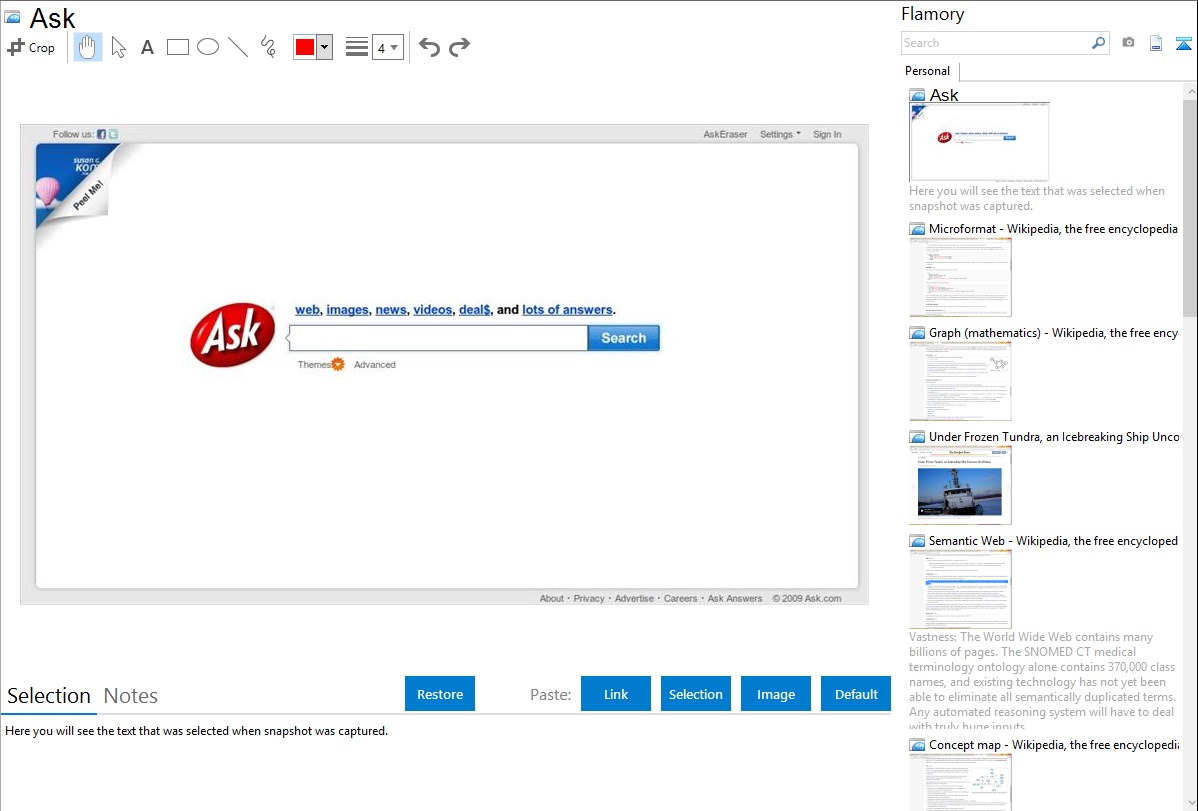Click the Sign In link
The image size is (1198, 811).
click(x=827, y=135)
